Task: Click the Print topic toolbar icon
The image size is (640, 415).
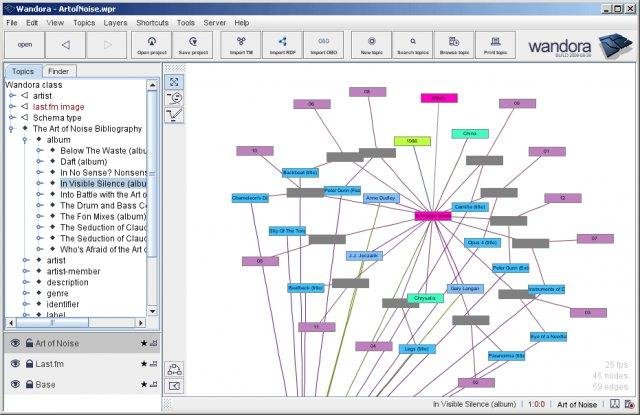Action: 496,45
